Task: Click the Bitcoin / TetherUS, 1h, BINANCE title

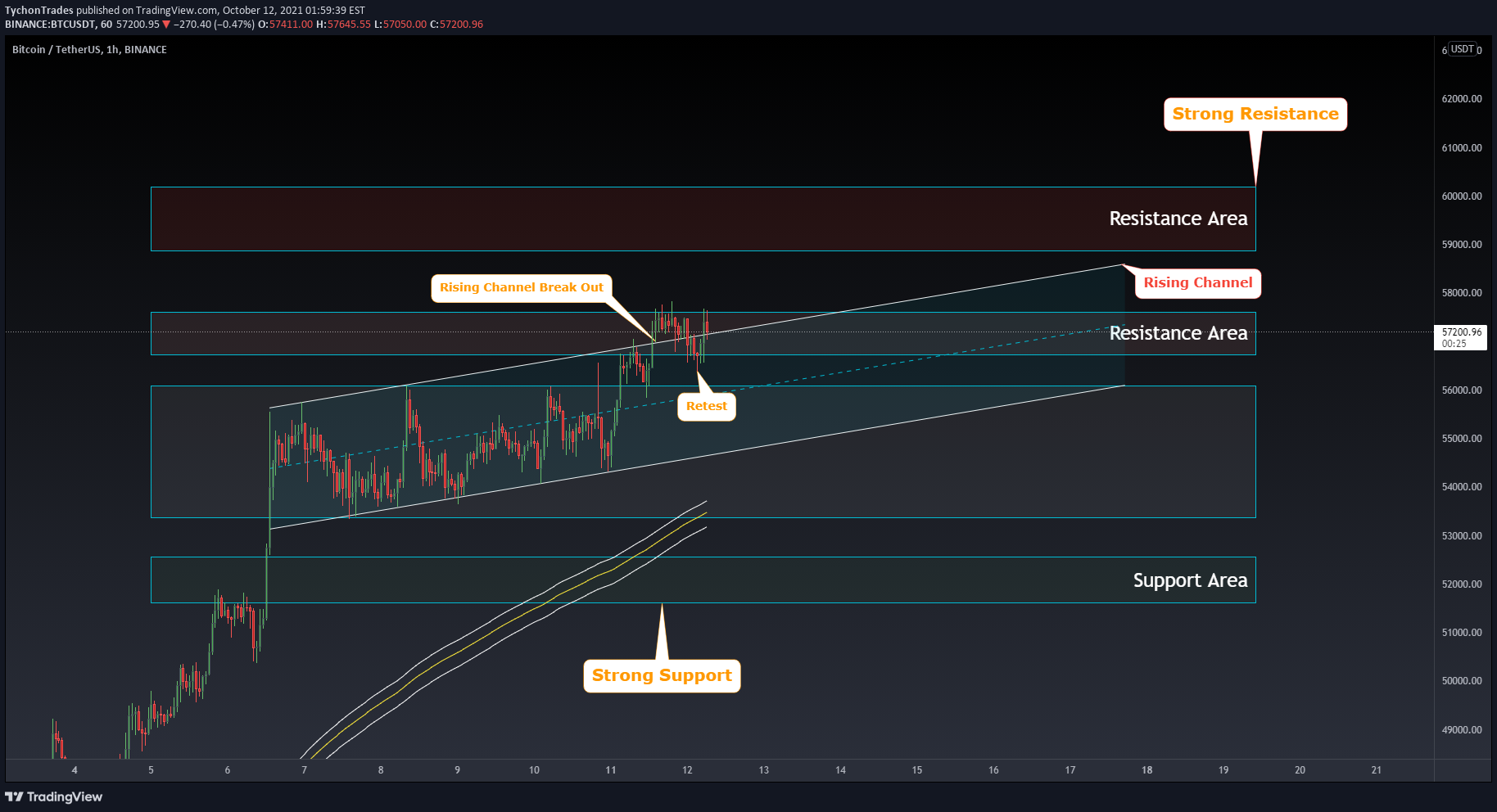Action: 89,50
